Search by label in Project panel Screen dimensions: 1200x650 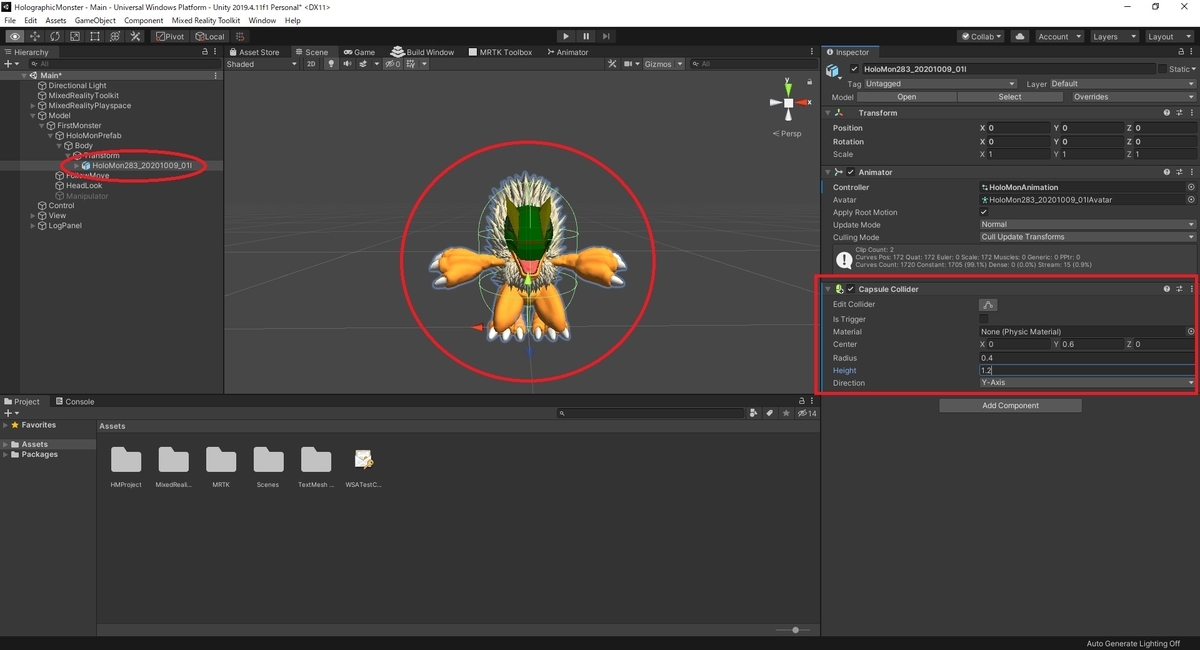(x=769, y=413)
